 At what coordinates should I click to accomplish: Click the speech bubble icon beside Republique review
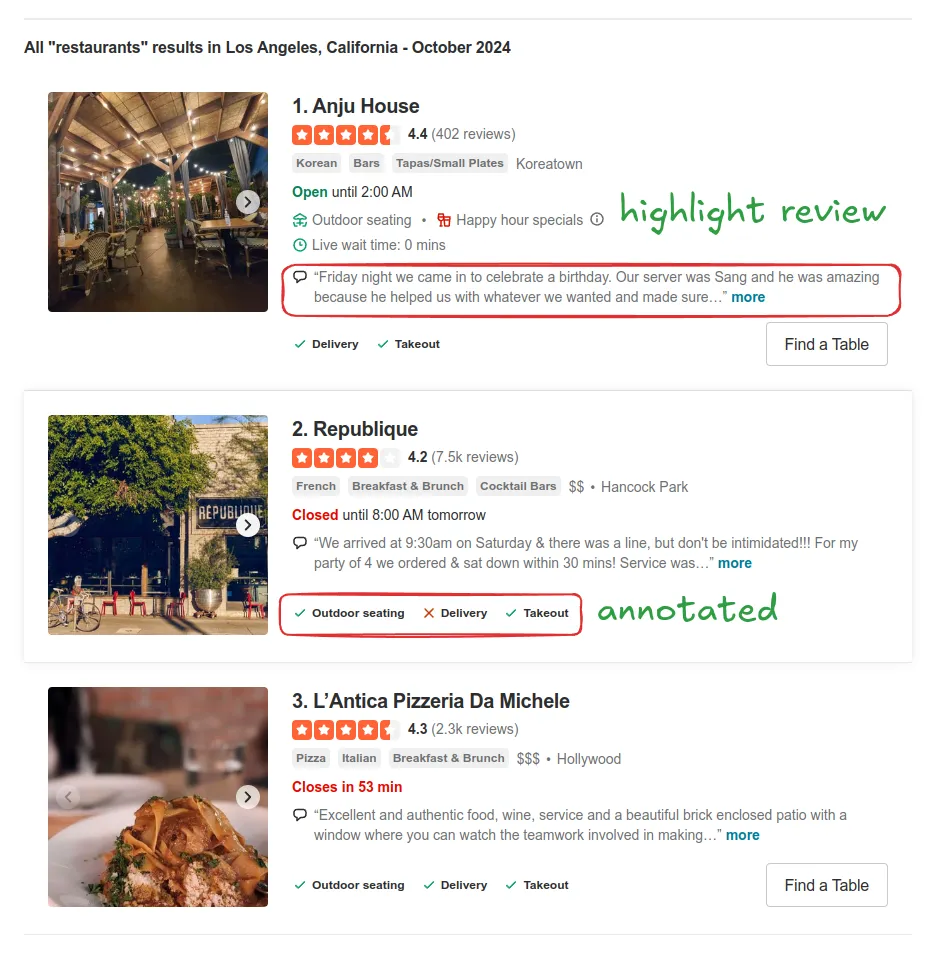click(299, 543)
